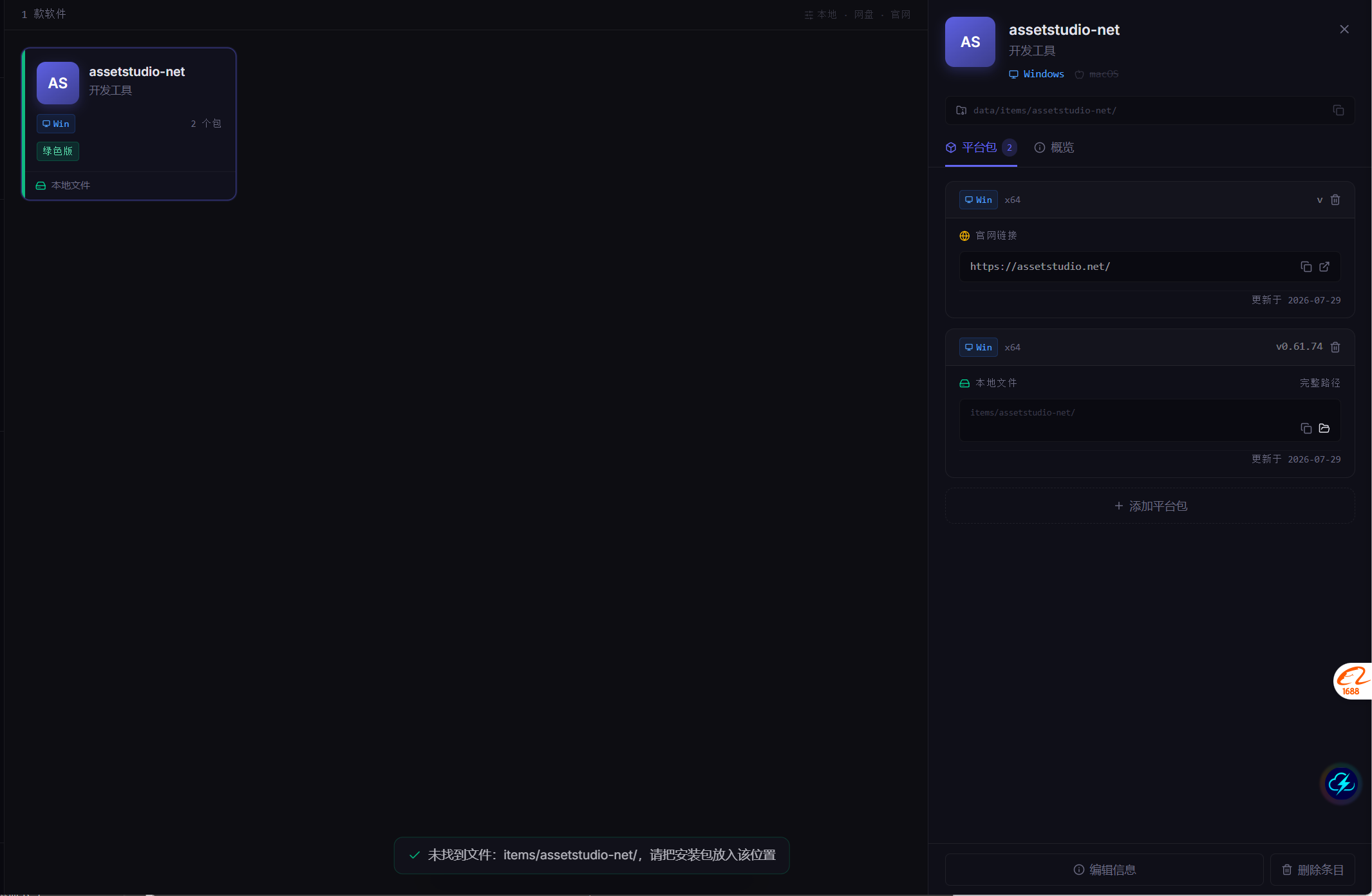Click the 2 个包 count on card
The width and height of the screenshot is (1372, 896).
click(206, 124)
